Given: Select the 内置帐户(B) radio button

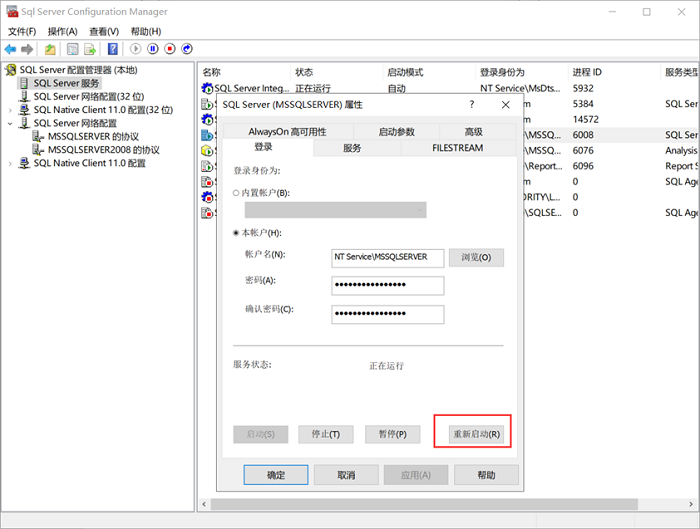Looking at the screenshot, I should coord(236,193).
